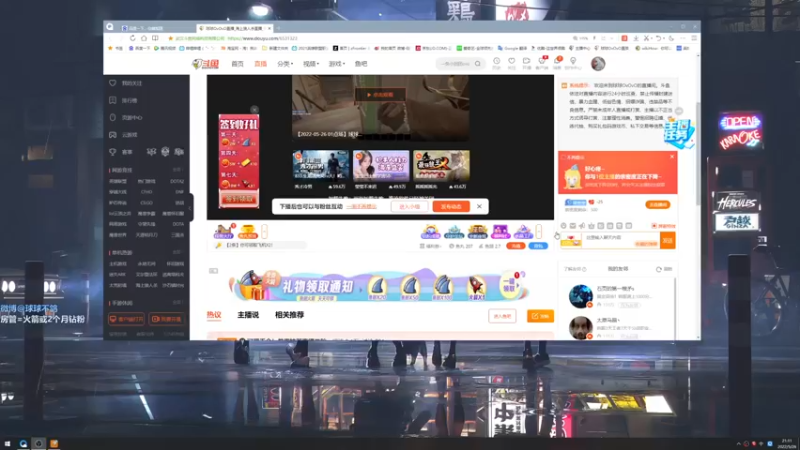
Task: Toggle the effects-block checkbox above the chat box
Action: (x=654, y=226)
